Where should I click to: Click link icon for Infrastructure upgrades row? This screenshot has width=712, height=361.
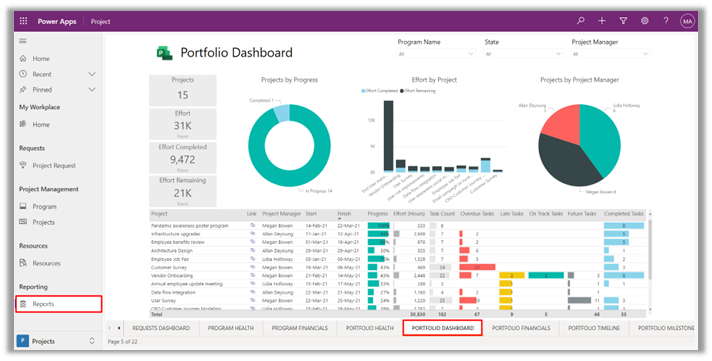pyautogui.click(x=252, y=233)
